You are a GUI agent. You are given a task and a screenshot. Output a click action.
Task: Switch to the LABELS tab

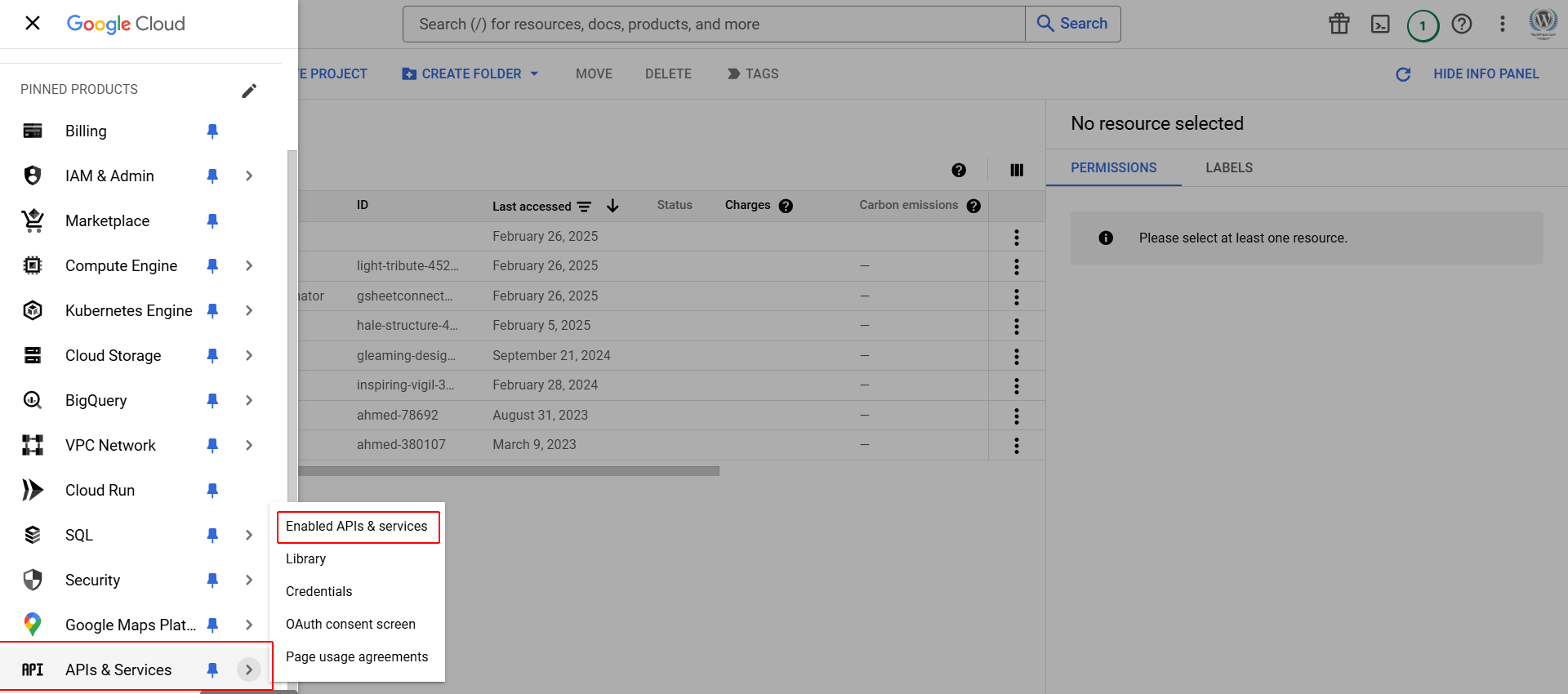(x=1229, y=167)
